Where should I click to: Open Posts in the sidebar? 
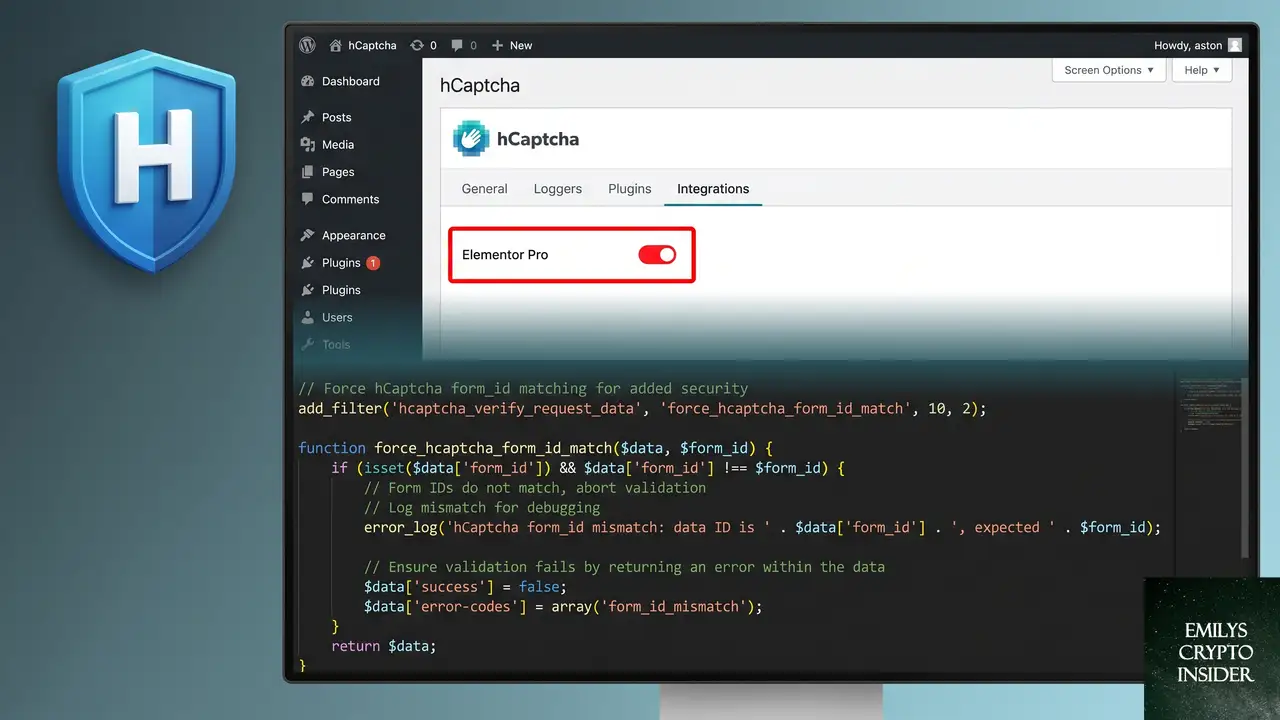(x=337, y=117)
